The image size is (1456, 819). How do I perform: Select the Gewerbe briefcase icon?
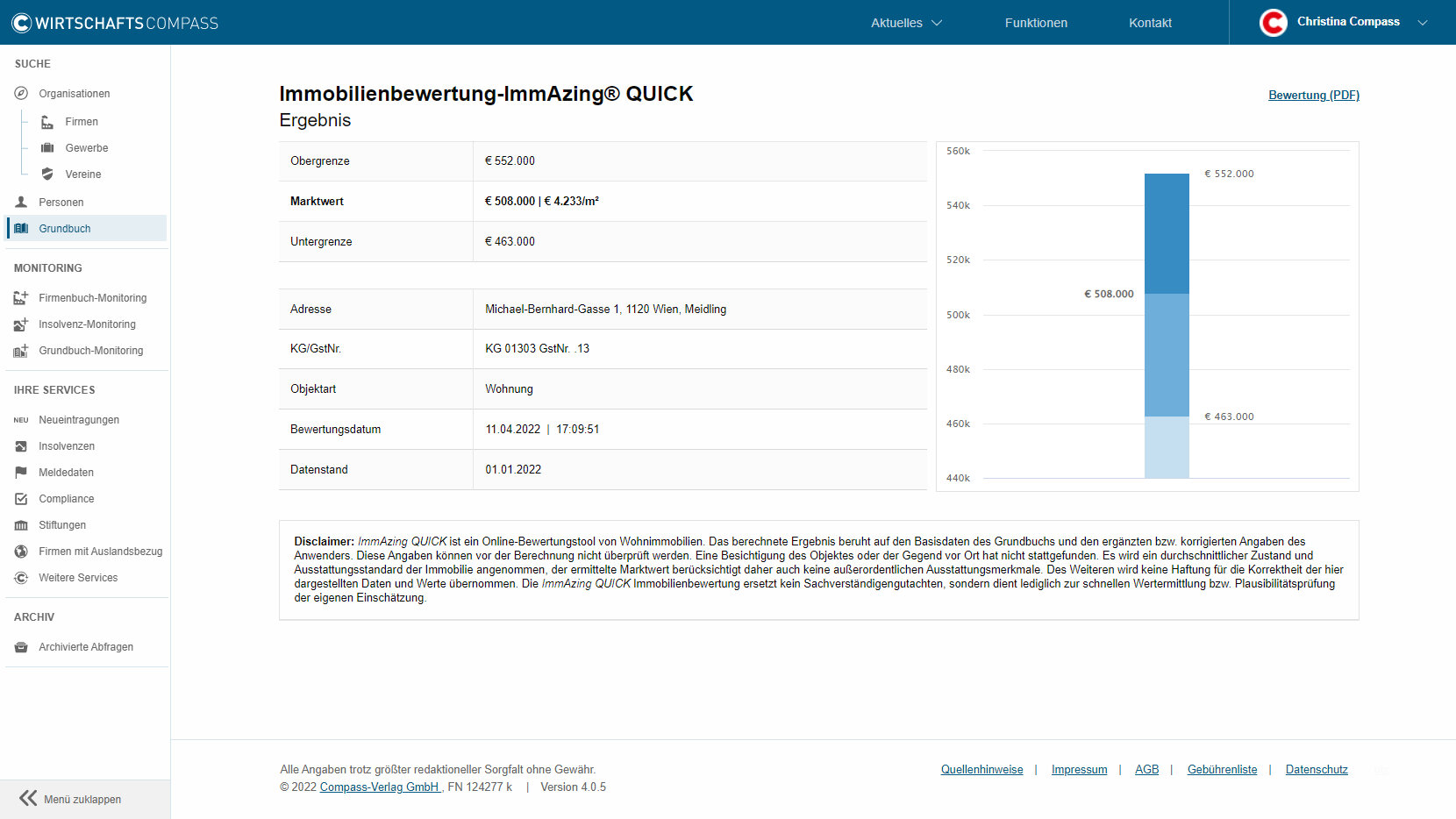[47, 148]
